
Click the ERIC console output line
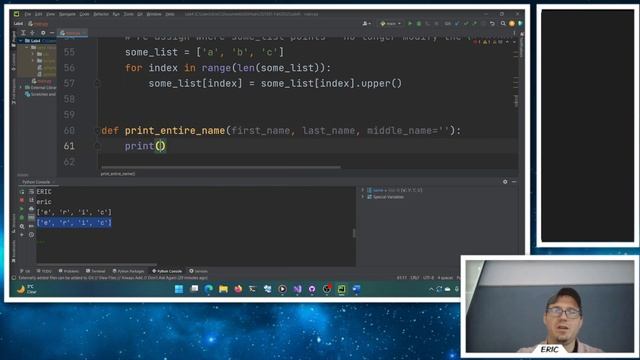44,191
